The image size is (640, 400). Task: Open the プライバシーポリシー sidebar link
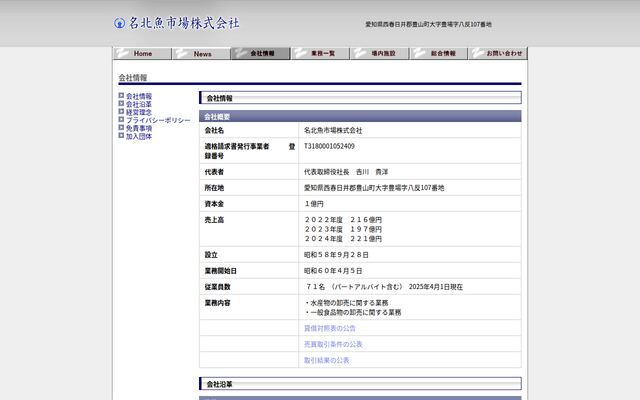click(158, 120)
